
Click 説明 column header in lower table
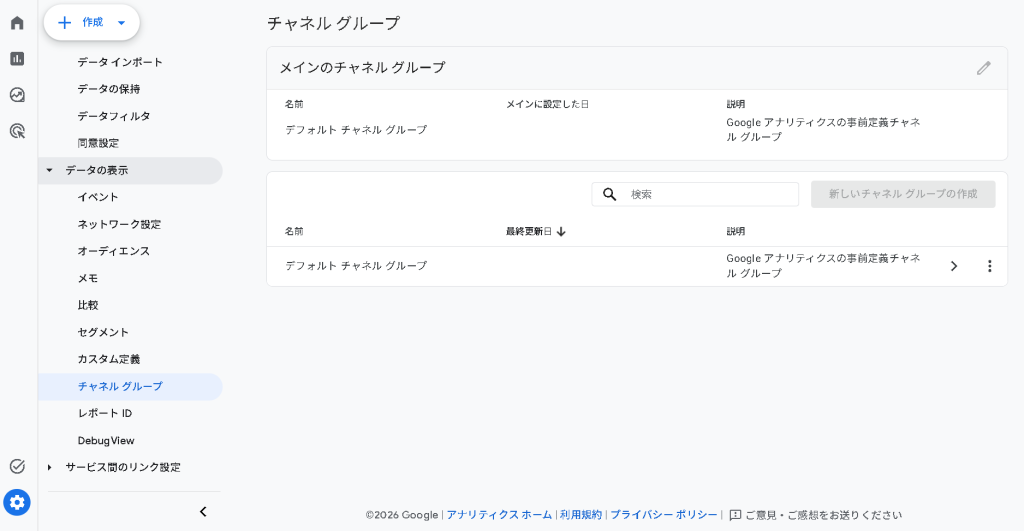coord(736,232)
